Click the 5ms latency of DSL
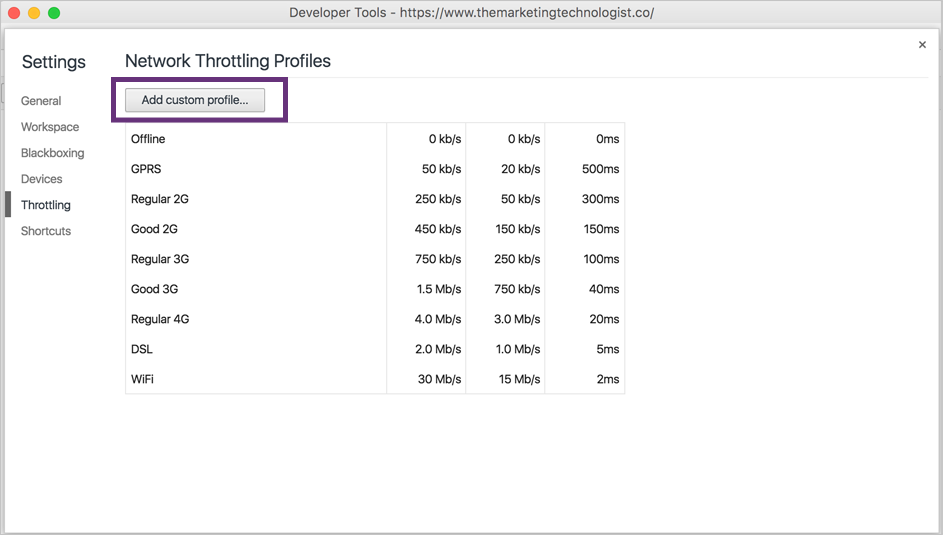 coord(607,349)
